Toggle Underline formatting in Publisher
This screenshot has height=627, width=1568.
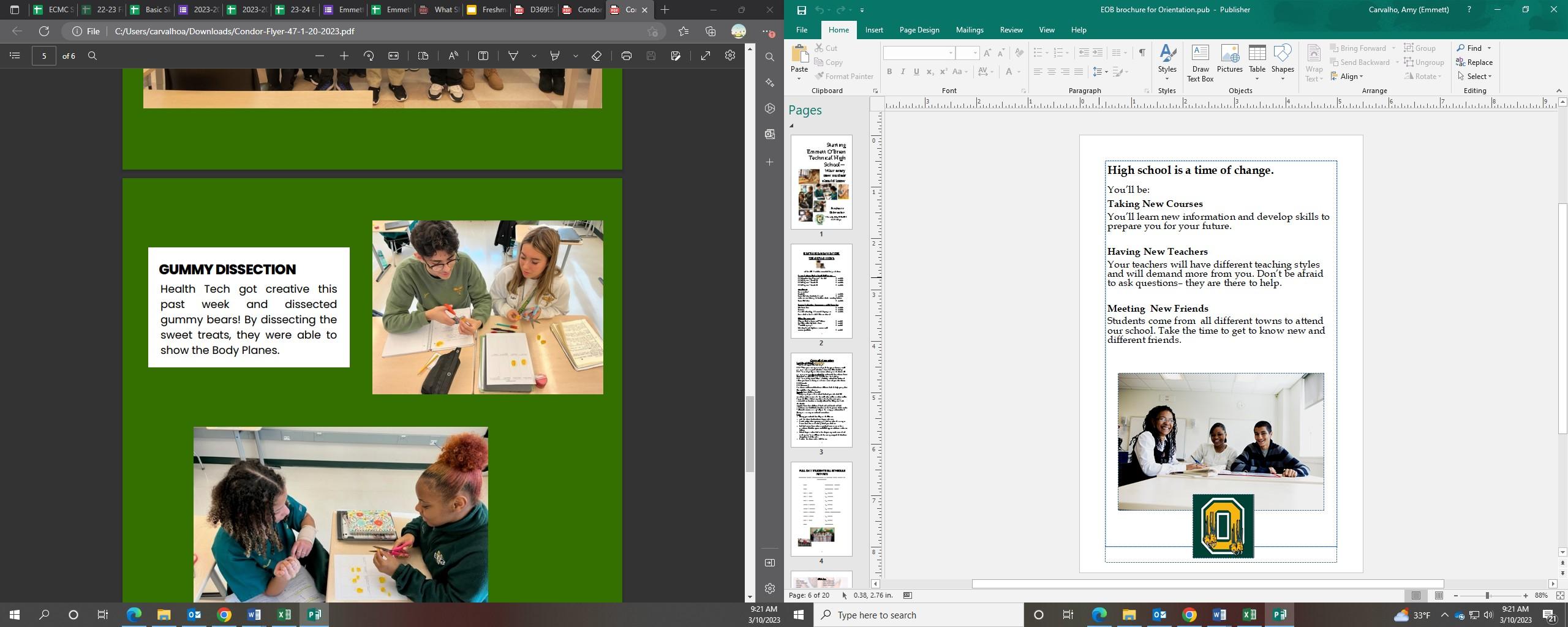916,72
